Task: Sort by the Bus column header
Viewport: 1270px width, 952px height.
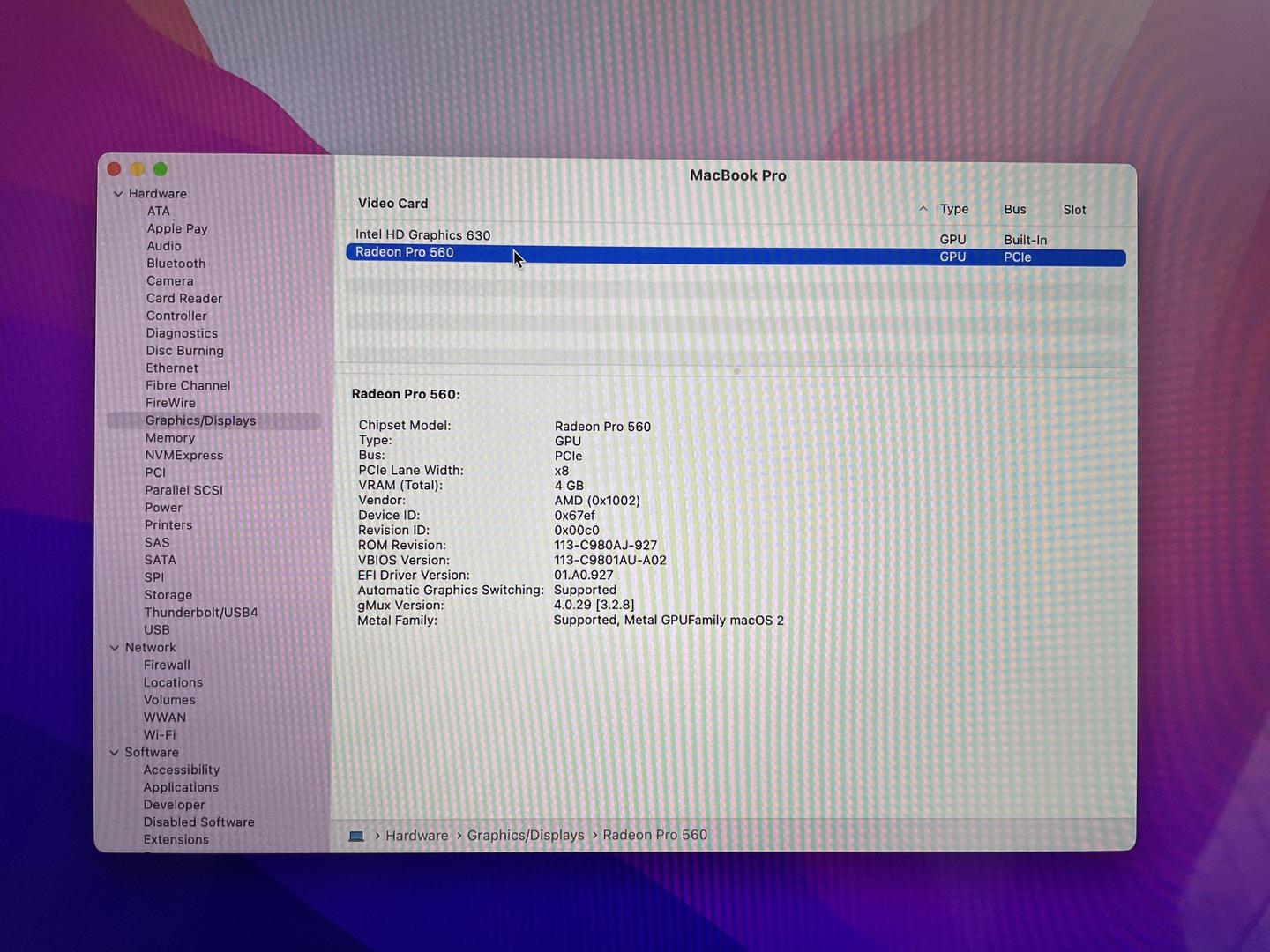Action: (x=1015, y=210)
